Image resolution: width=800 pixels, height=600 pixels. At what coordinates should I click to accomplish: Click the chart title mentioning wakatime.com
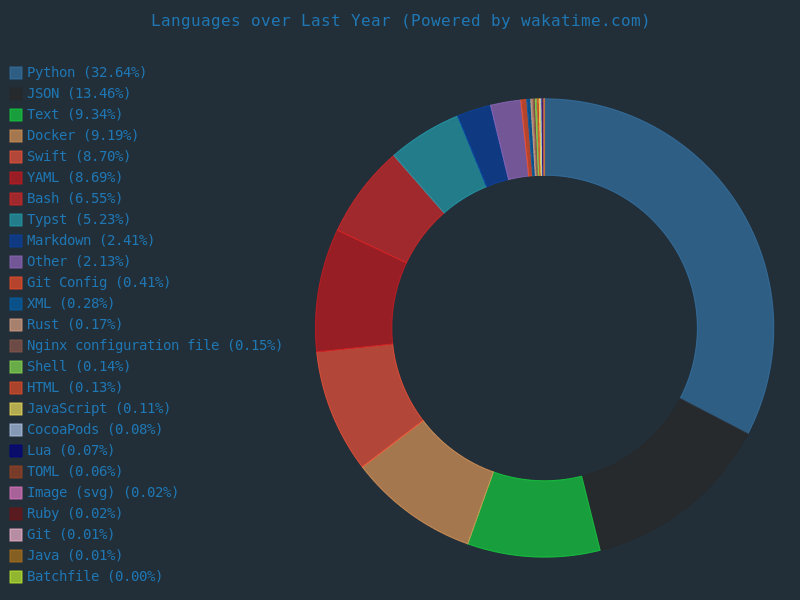point(400,21)
